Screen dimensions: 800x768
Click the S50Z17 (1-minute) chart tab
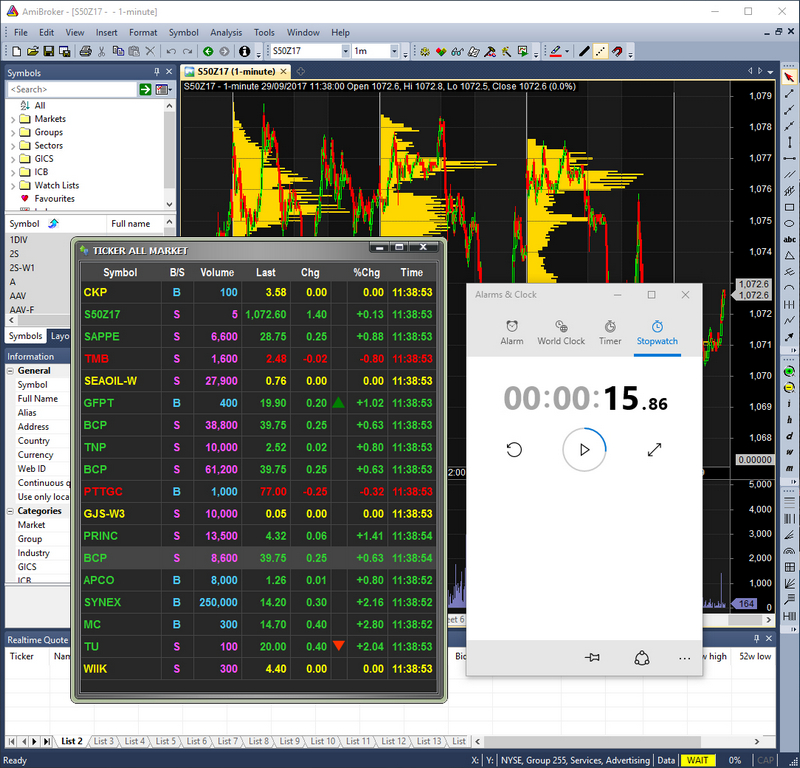(x=236, y=71)
